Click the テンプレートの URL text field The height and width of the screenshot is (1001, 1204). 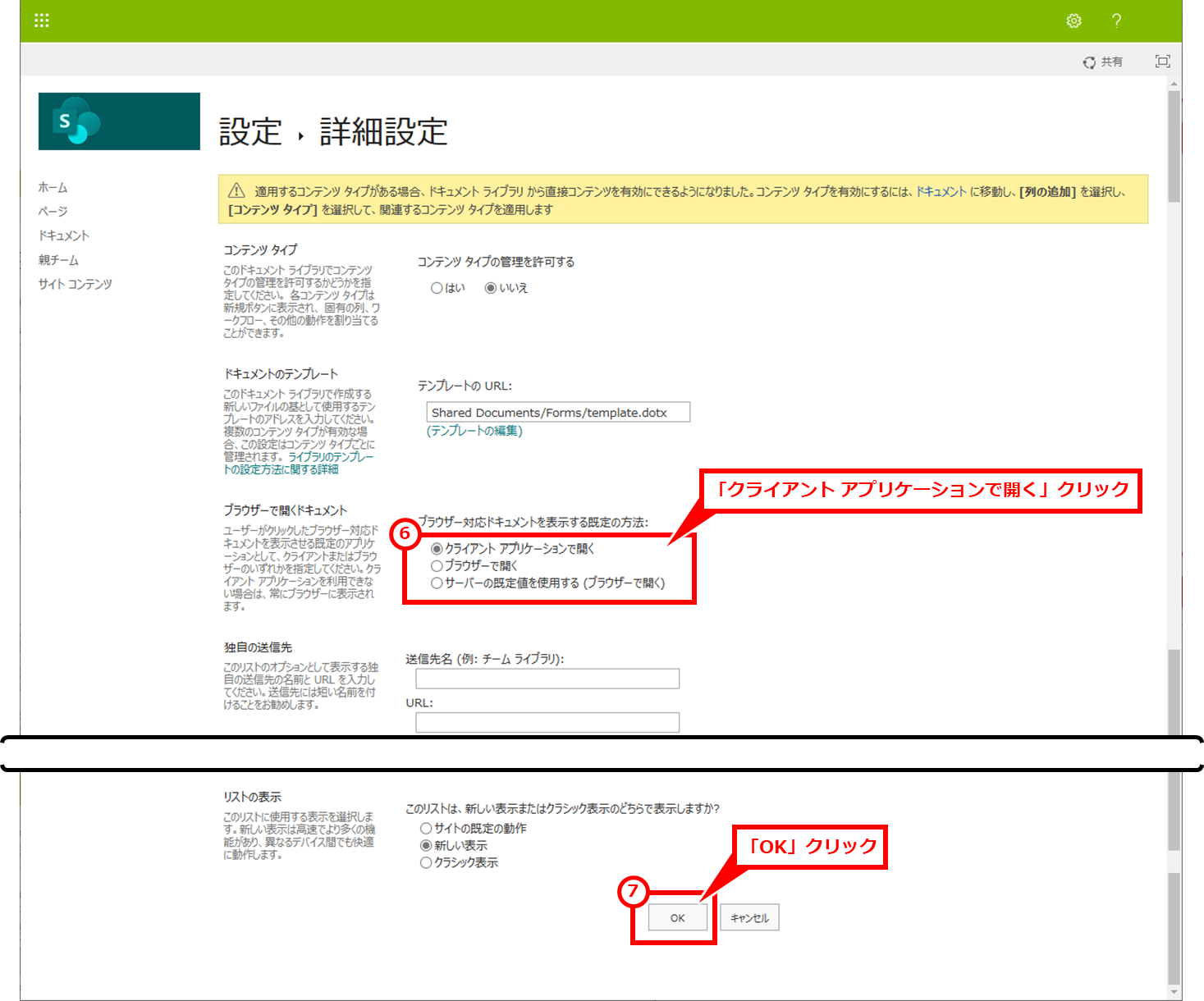click(558, 412)
